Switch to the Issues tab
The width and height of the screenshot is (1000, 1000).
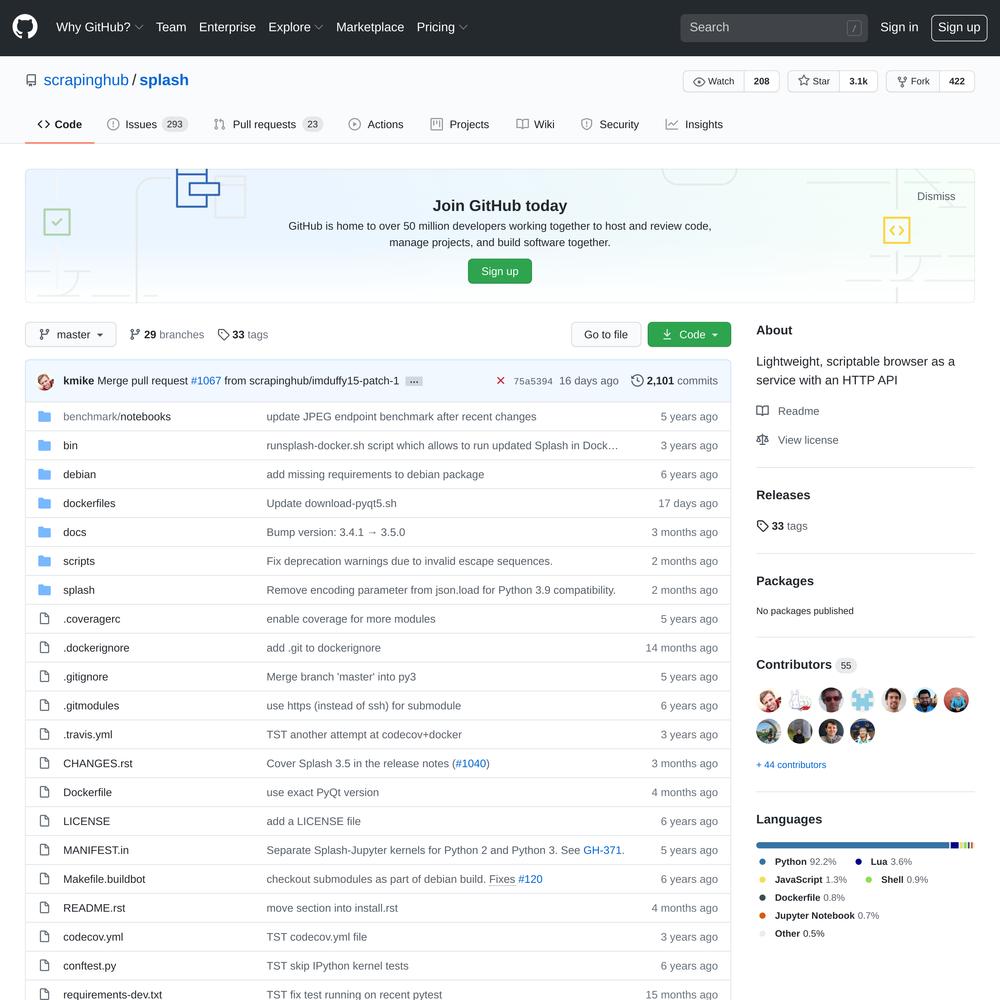click(x=147, y=124)
